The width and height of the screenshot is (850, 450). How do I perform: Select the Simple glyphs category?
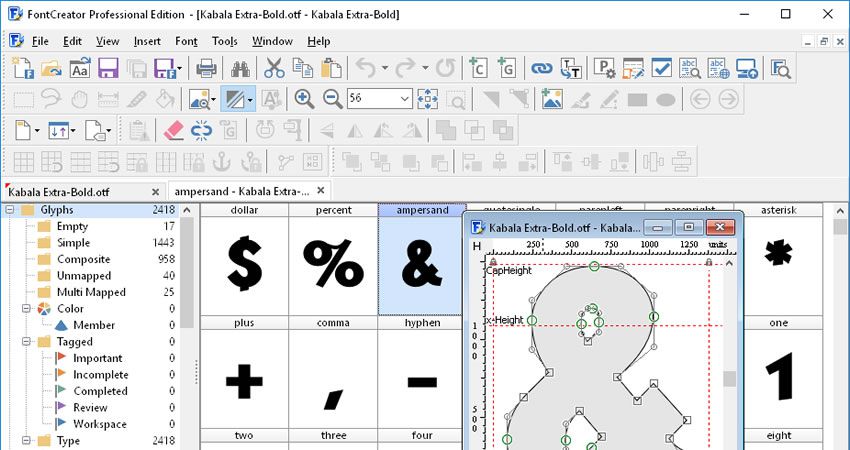click(x=73, y=243)
